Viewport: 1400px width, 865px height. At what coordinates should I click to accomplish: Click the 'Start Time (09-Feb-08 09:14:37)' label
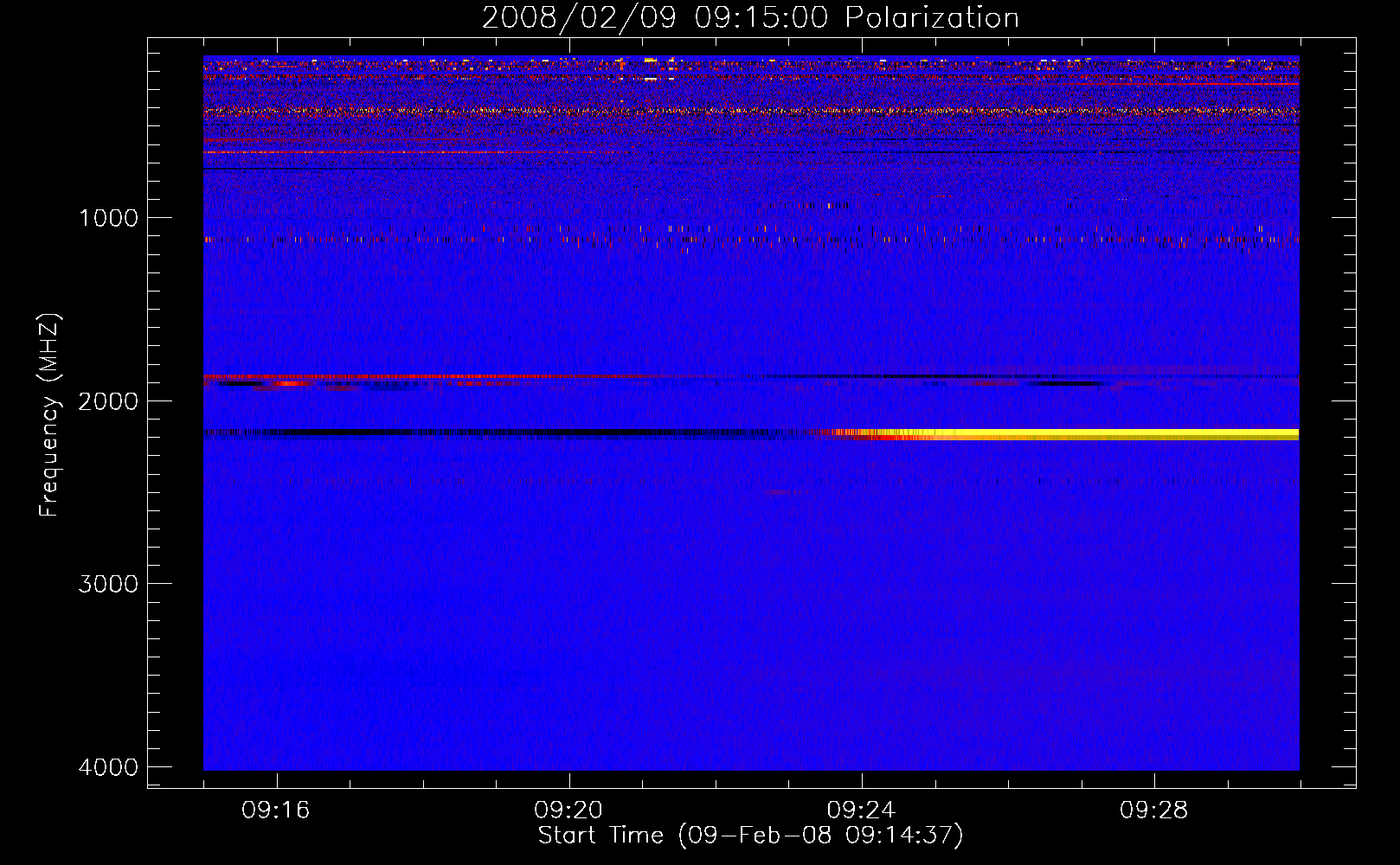[750, 836]
